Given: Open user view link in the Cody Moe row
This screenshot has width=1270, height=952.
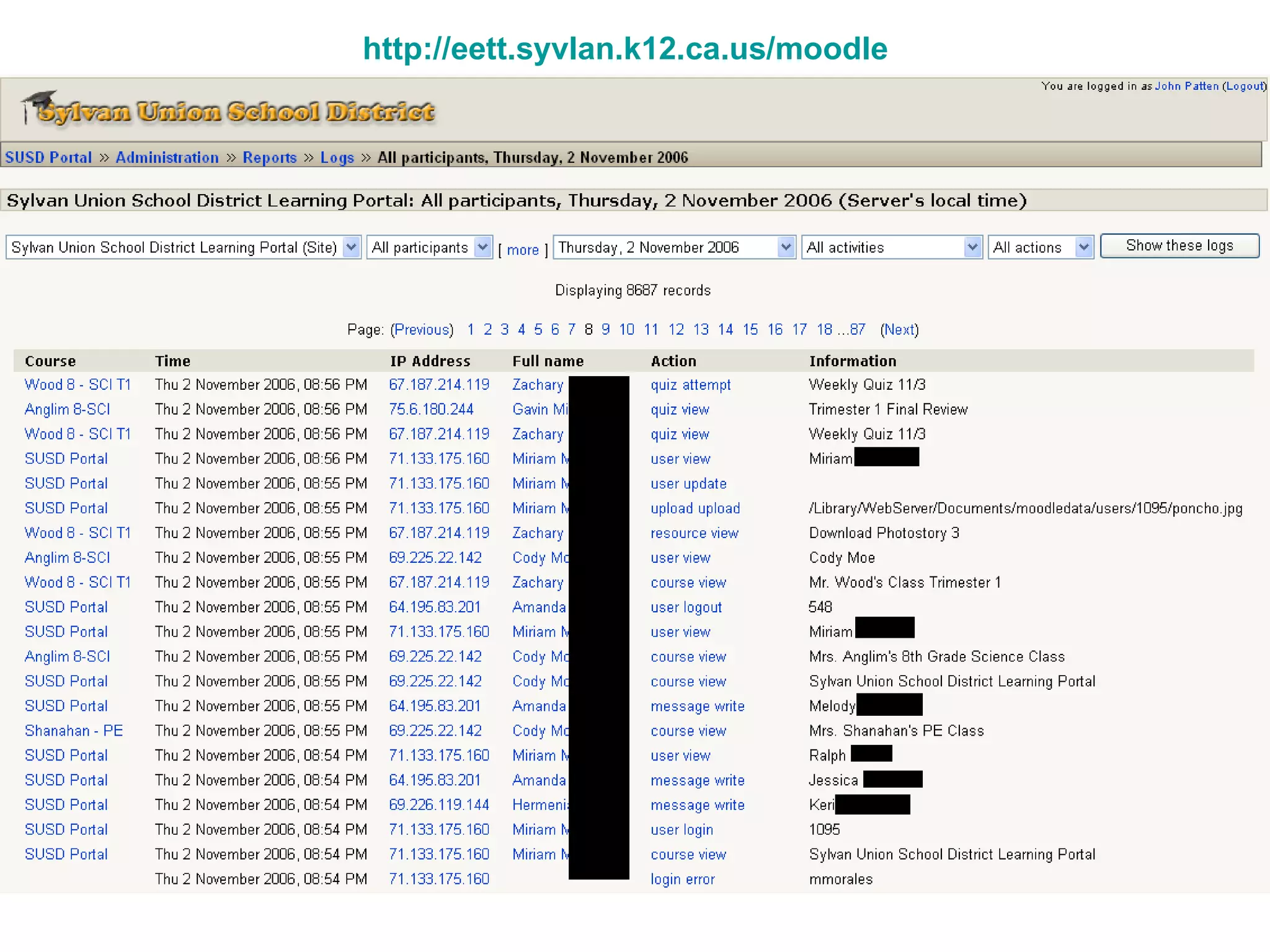Looking at the screenshot, I should pyautogui.click(x=680, y=558).
